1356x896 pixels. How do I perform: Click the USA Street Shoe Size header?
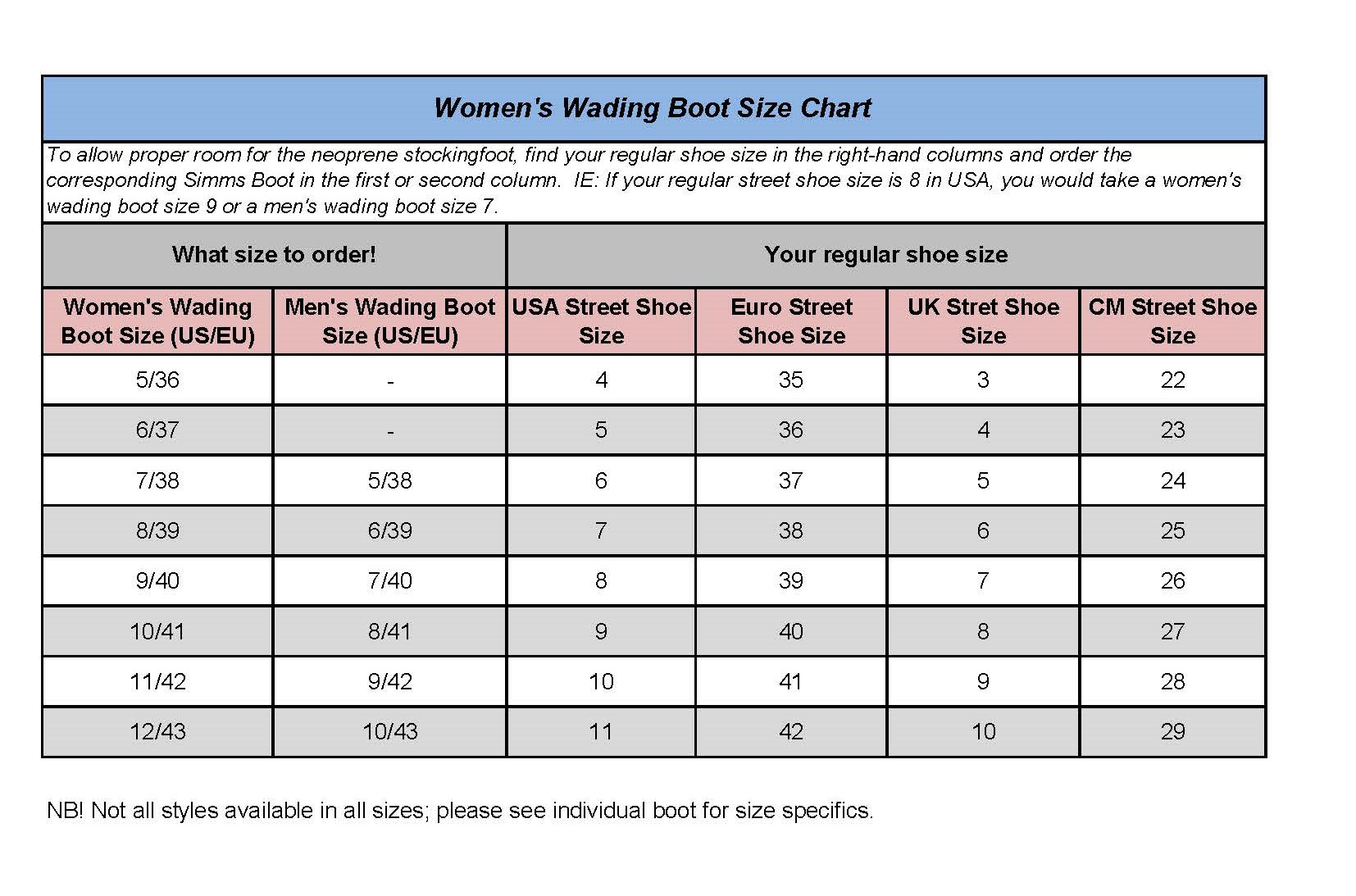tap(601, 321)
